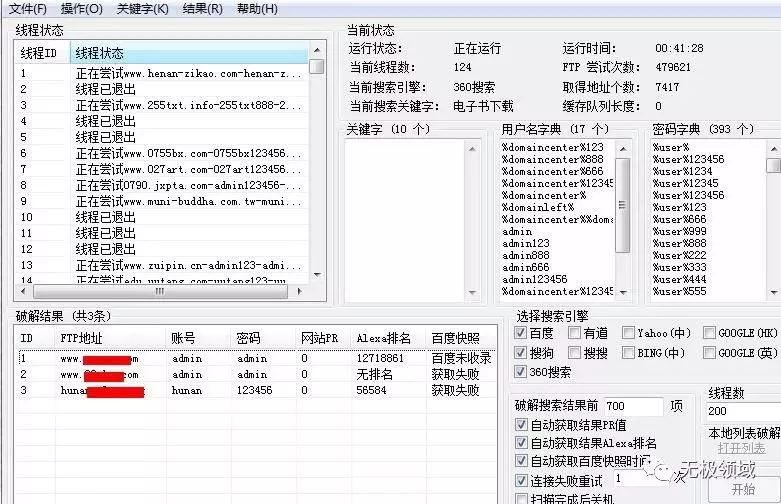
Task: Select result row with account hunan
Action: (x=256, y=390)
